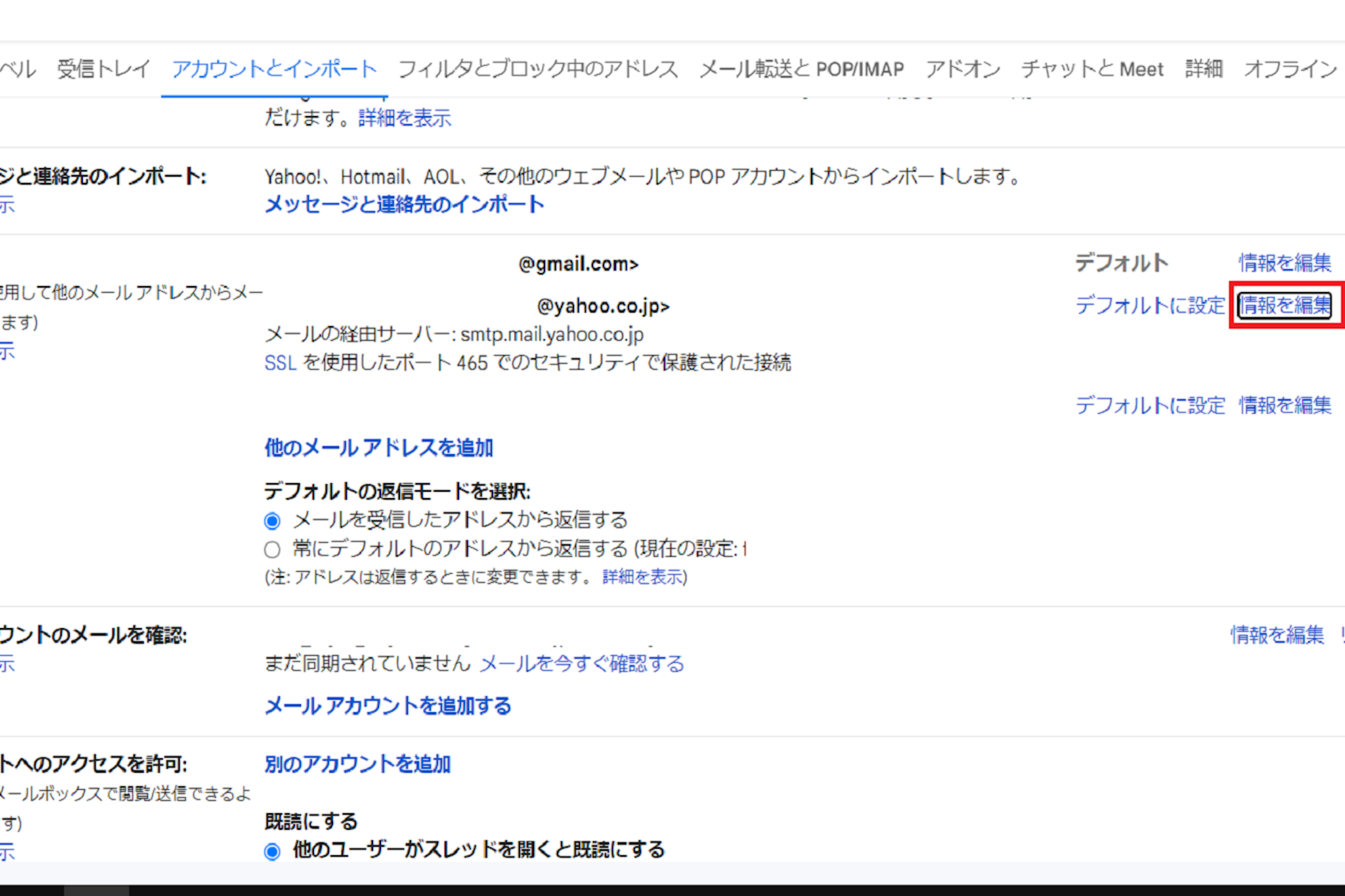Click メール アカウントを追加する link
The height and width of the screenshot is (896, 1345).
tap(387, 706)
